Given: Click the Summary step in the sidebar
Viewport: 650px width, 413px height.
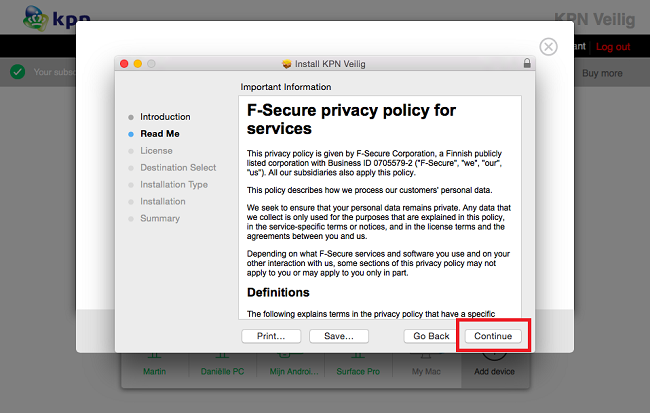Looking at the screenshot, I should 160,219.
